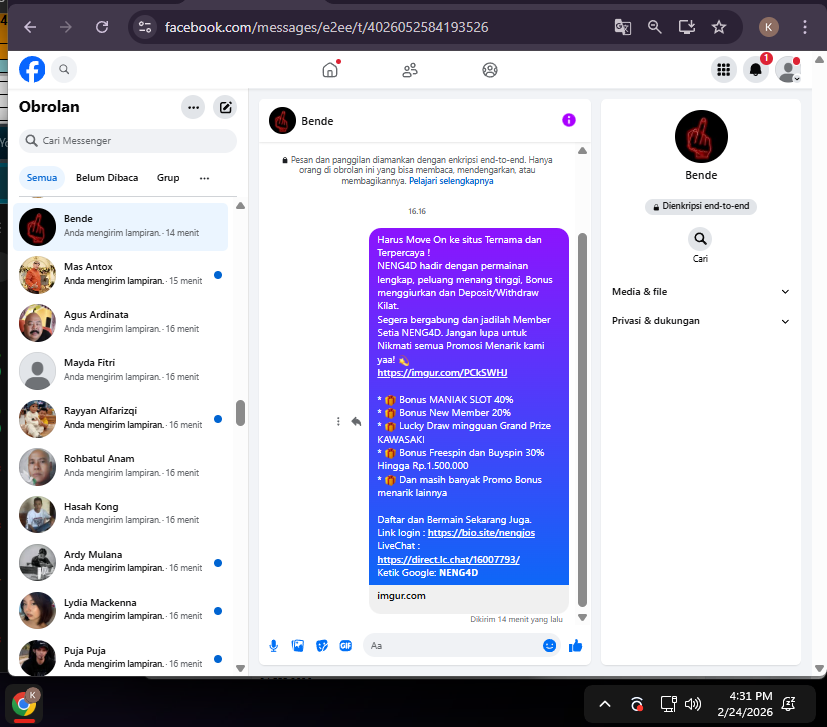Open the Rohbatul Anam conversation
827x727 pixels.
121,467
